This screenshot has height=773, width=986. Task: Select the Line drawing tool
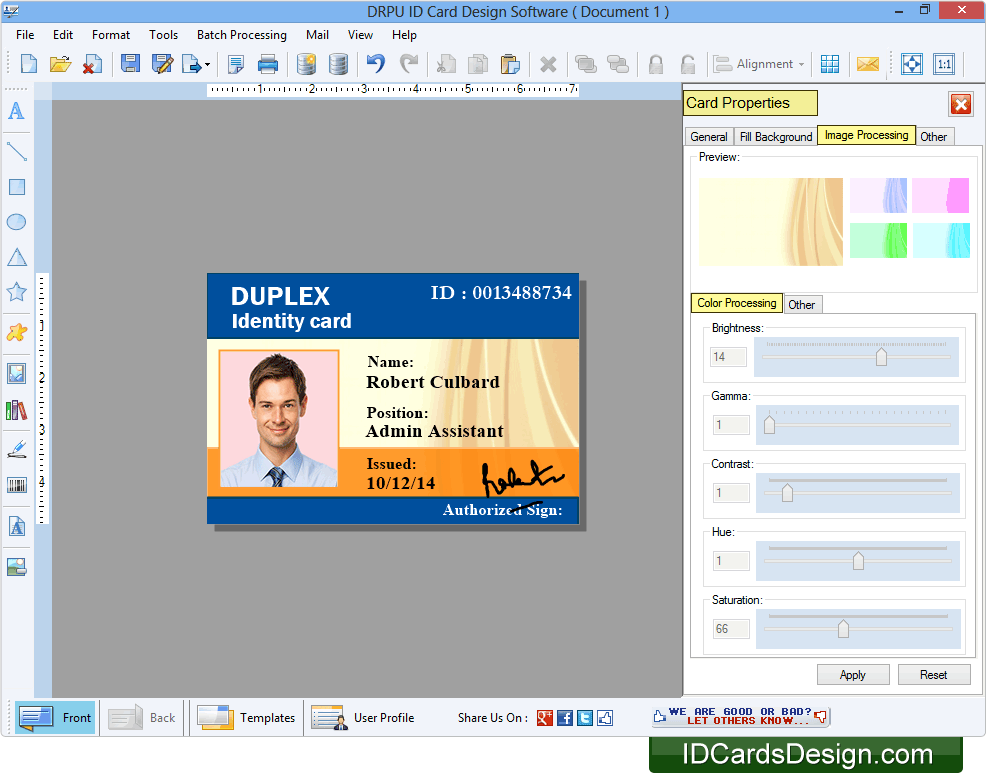tap(16, 151)
